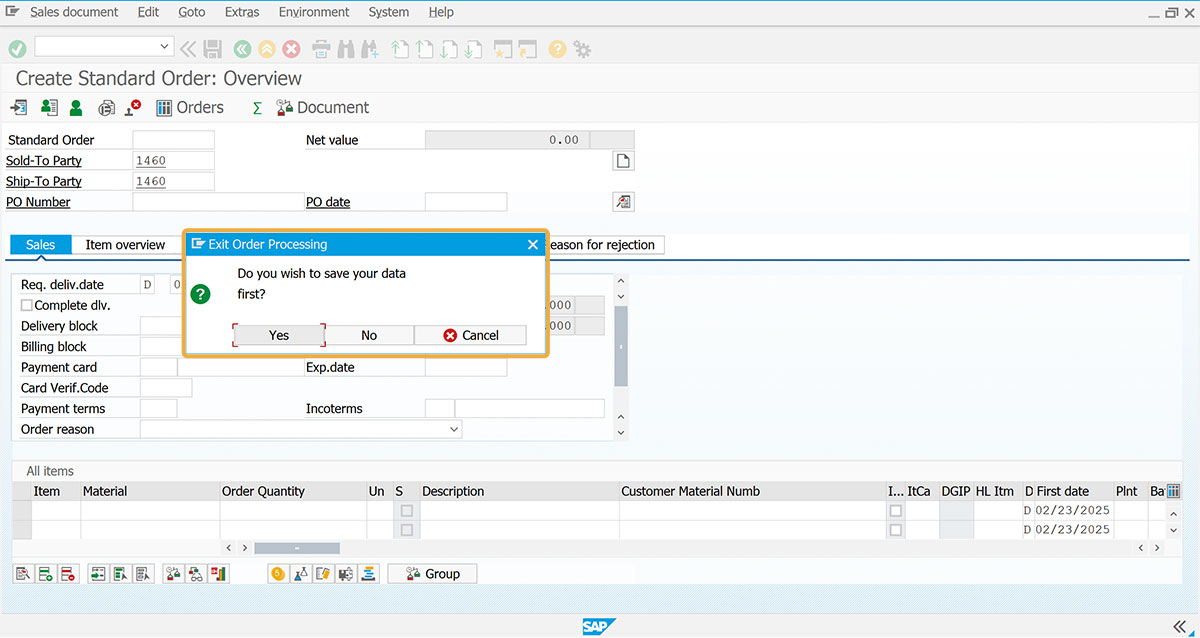Open the Goto menu
This screenshot has width=1200, height=638.
coord(192,12)
